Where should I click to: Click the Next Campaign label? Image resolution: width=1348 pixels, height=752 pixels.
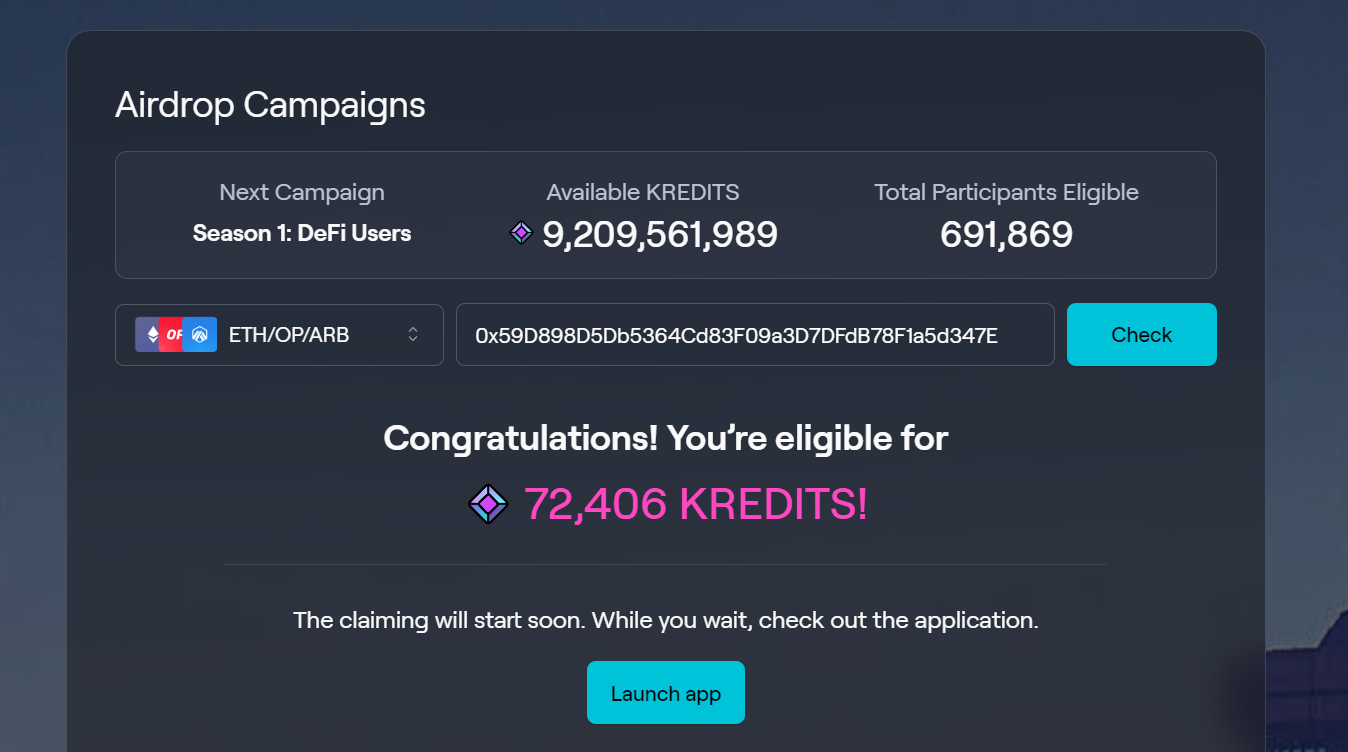302,192
